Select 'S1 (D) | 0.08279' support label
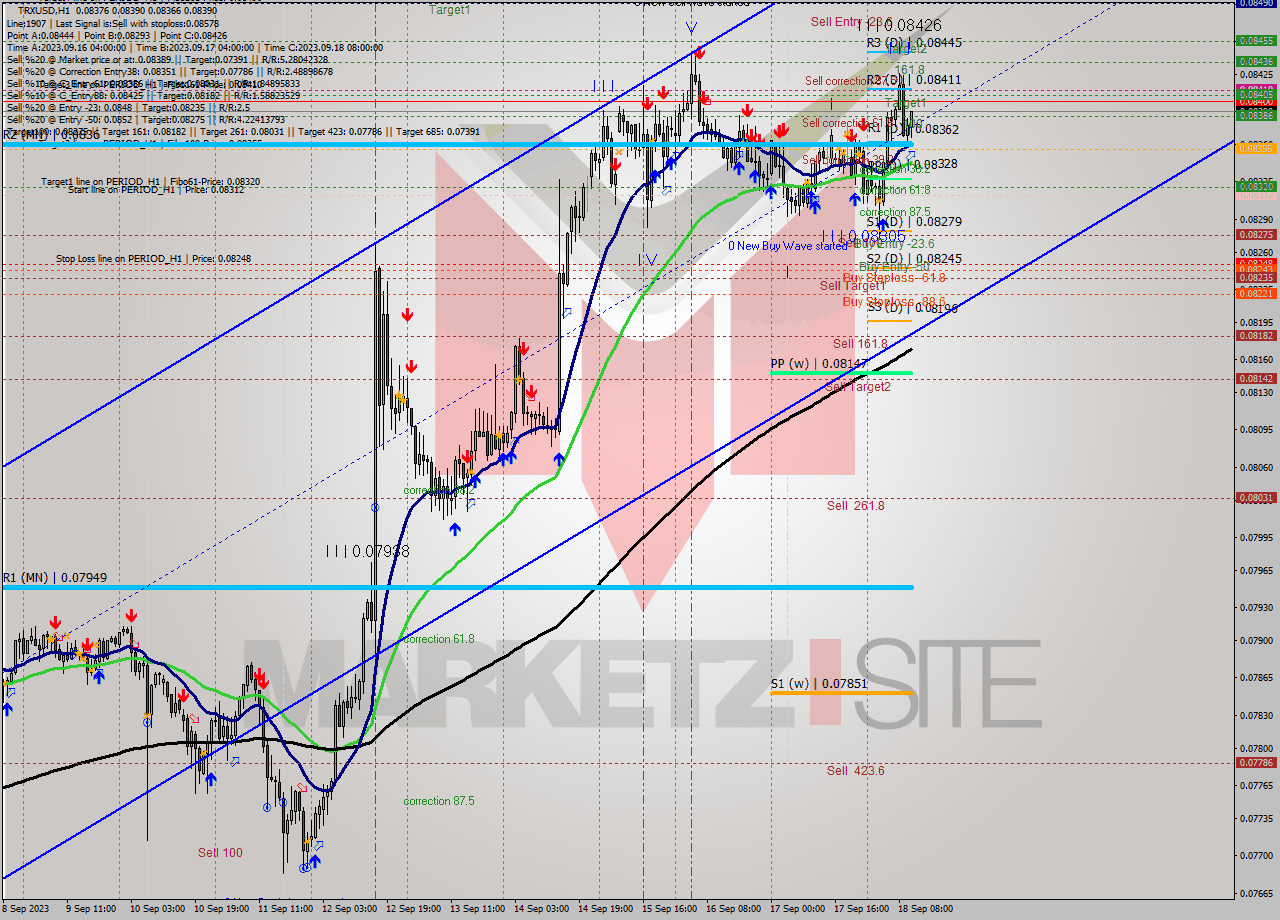Viewport: 1280px width, 920px height. (914, 222)
